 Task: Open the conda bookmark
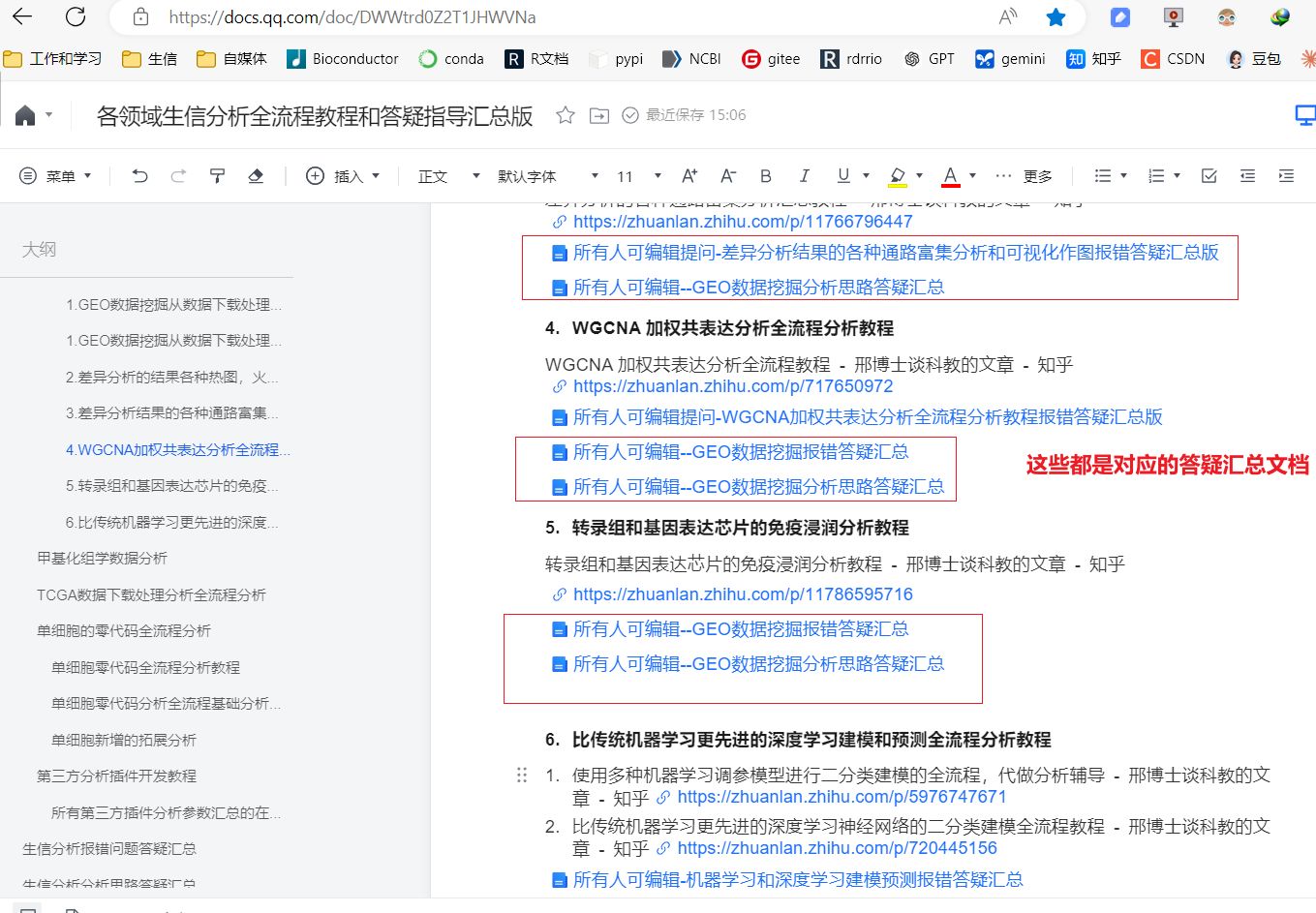(451, 58)
